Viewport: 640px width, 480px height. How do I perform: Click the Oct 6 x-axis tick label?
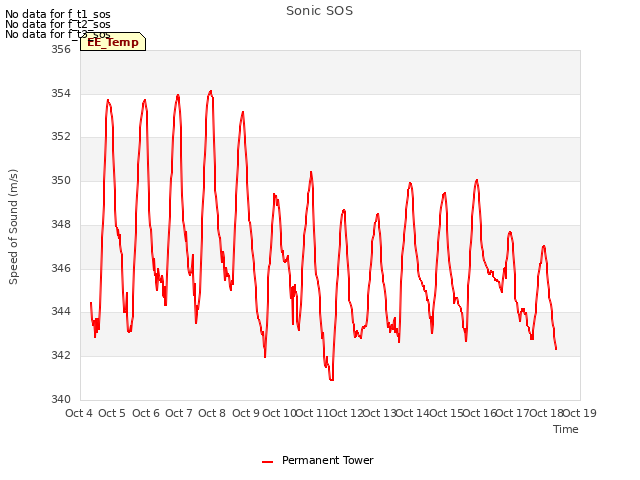click(x=146, y=413)
